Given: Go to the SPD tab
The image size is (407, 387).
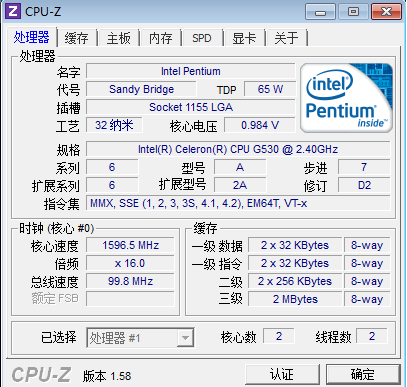Looking at the screenshot, I should tap(202, 38).
